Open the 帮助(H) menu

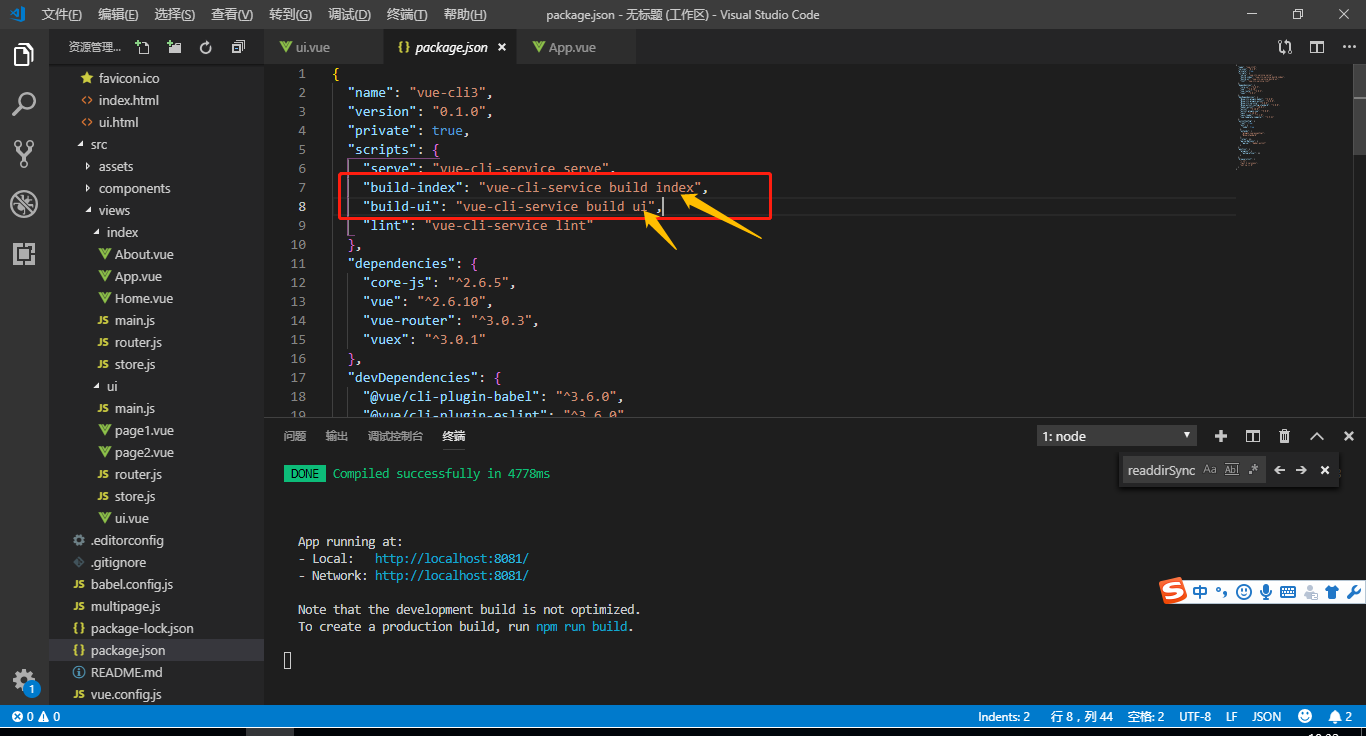(x=464, y=15)
